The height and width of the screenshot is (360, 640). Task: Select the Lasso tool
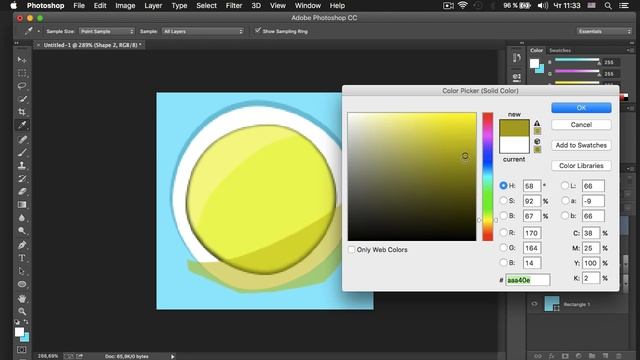click(22, 86)
